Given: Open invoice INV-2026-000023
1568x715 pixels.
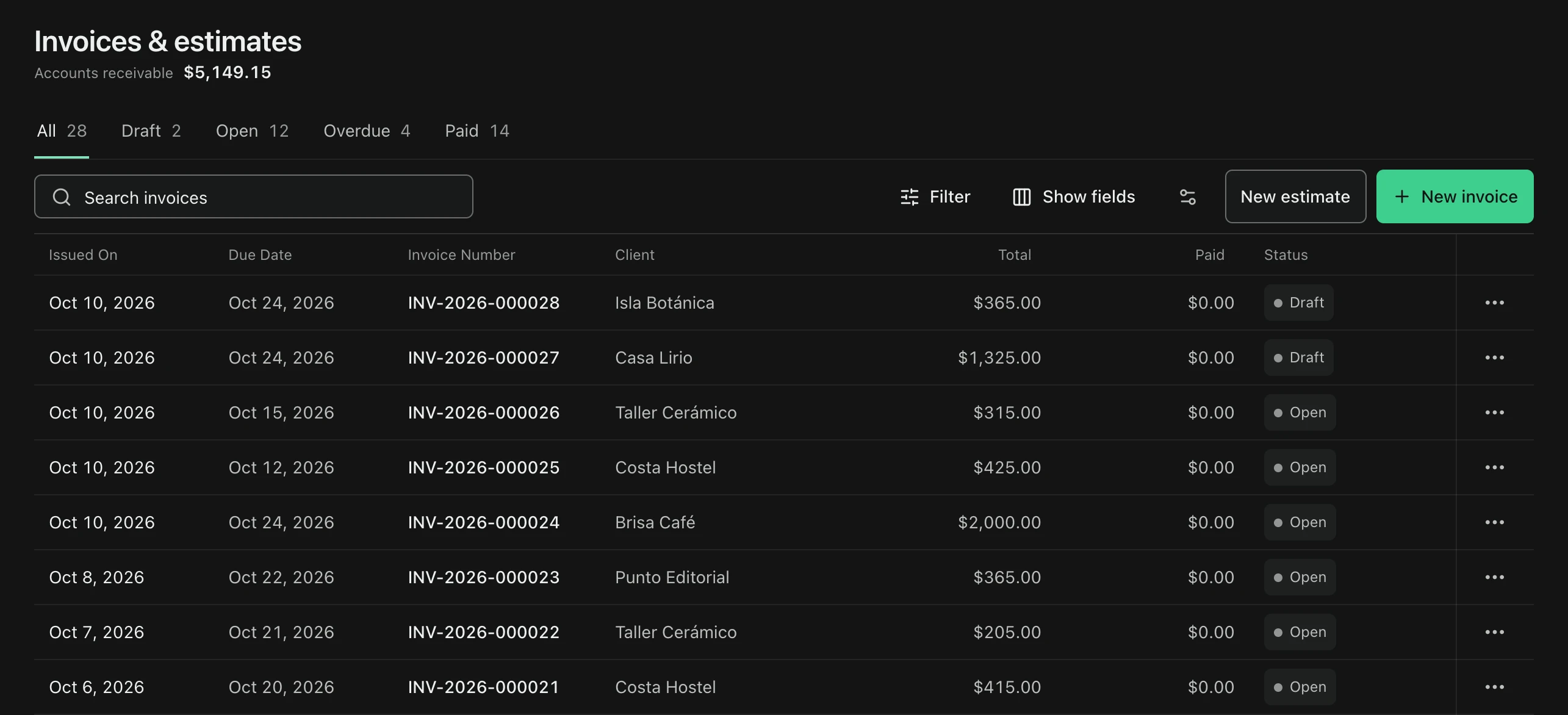Looking at the screenshot, I should click(484, 578).
